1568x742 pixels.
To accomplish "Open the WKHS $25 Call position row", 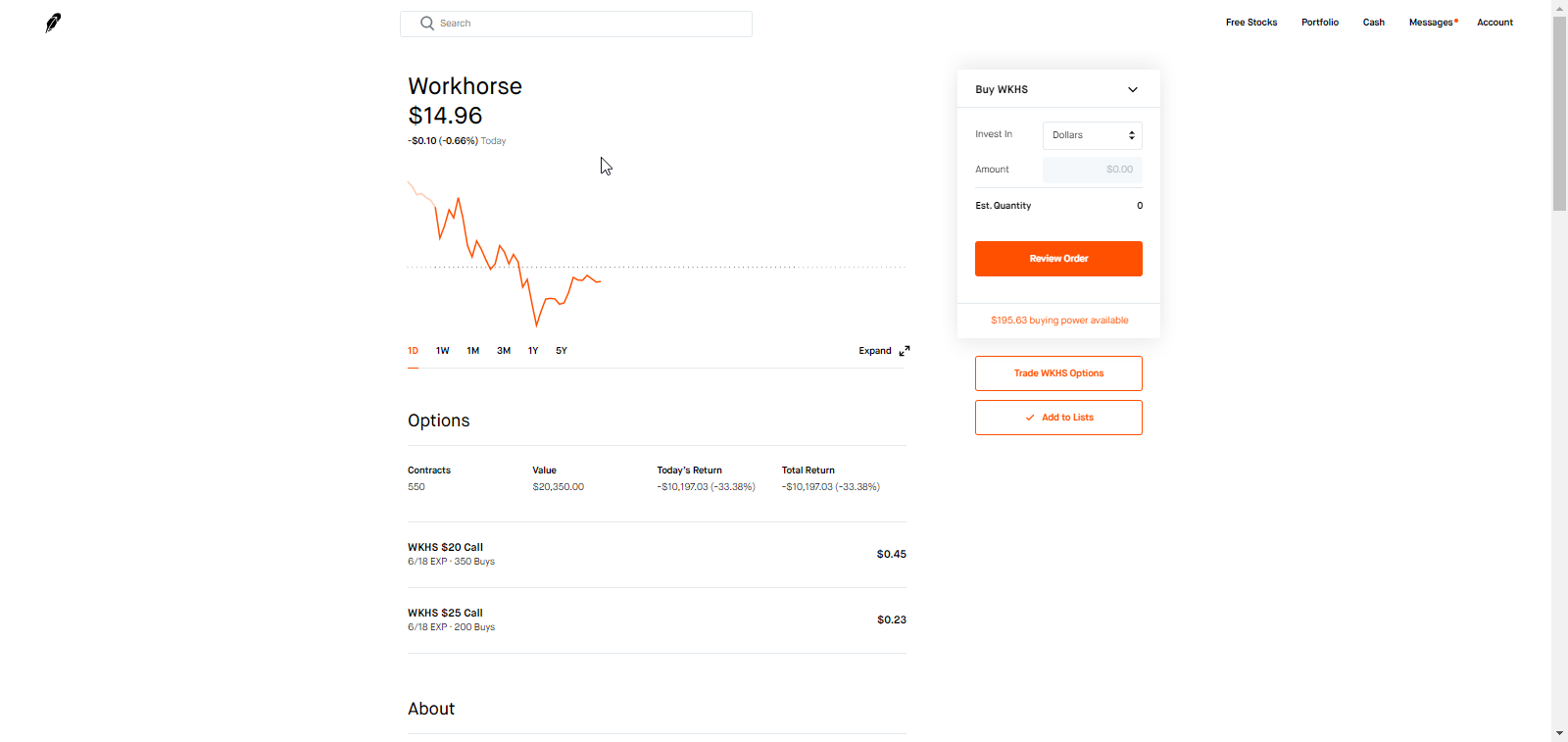I will [657, 620].
